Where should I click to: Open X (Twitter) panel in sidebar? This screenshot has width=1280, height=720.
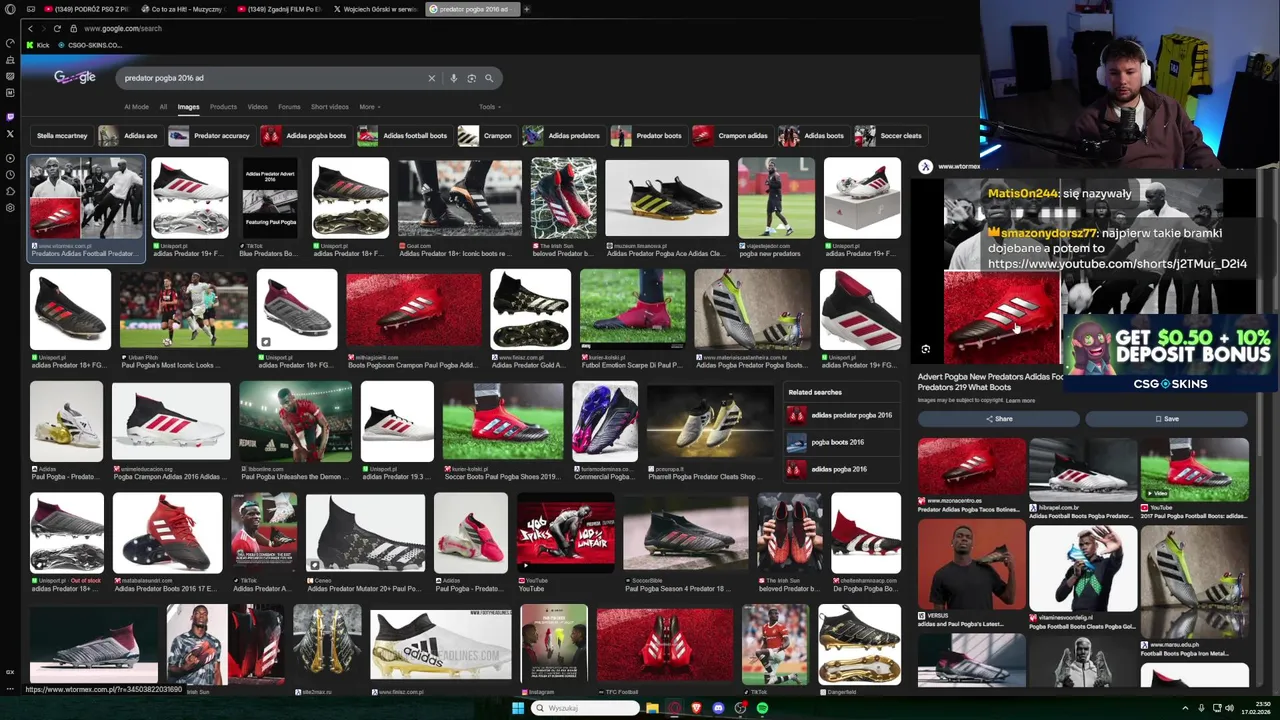10,133
